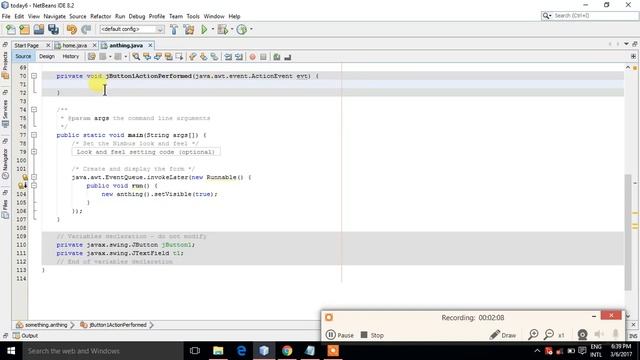Image resolution: width=640 pixels, height=360 pixels.
Task: Open the Output panel at the bottom
Action: point(25,336)
